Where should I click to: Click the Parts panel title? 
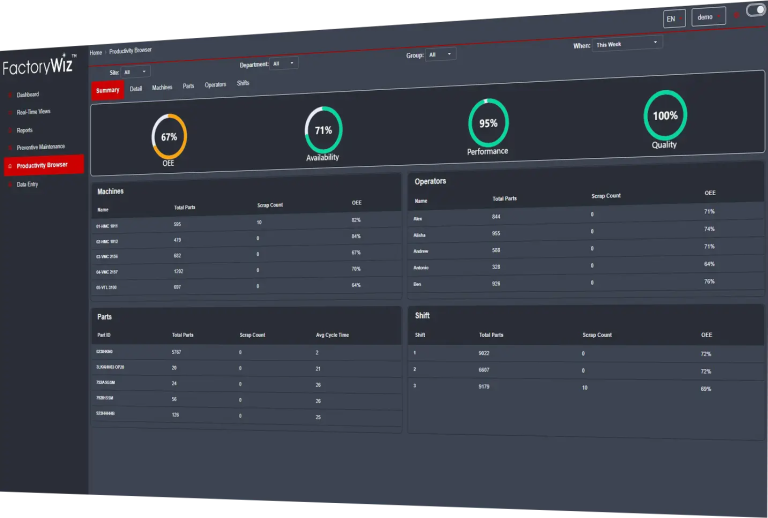(x=104, y=317)
